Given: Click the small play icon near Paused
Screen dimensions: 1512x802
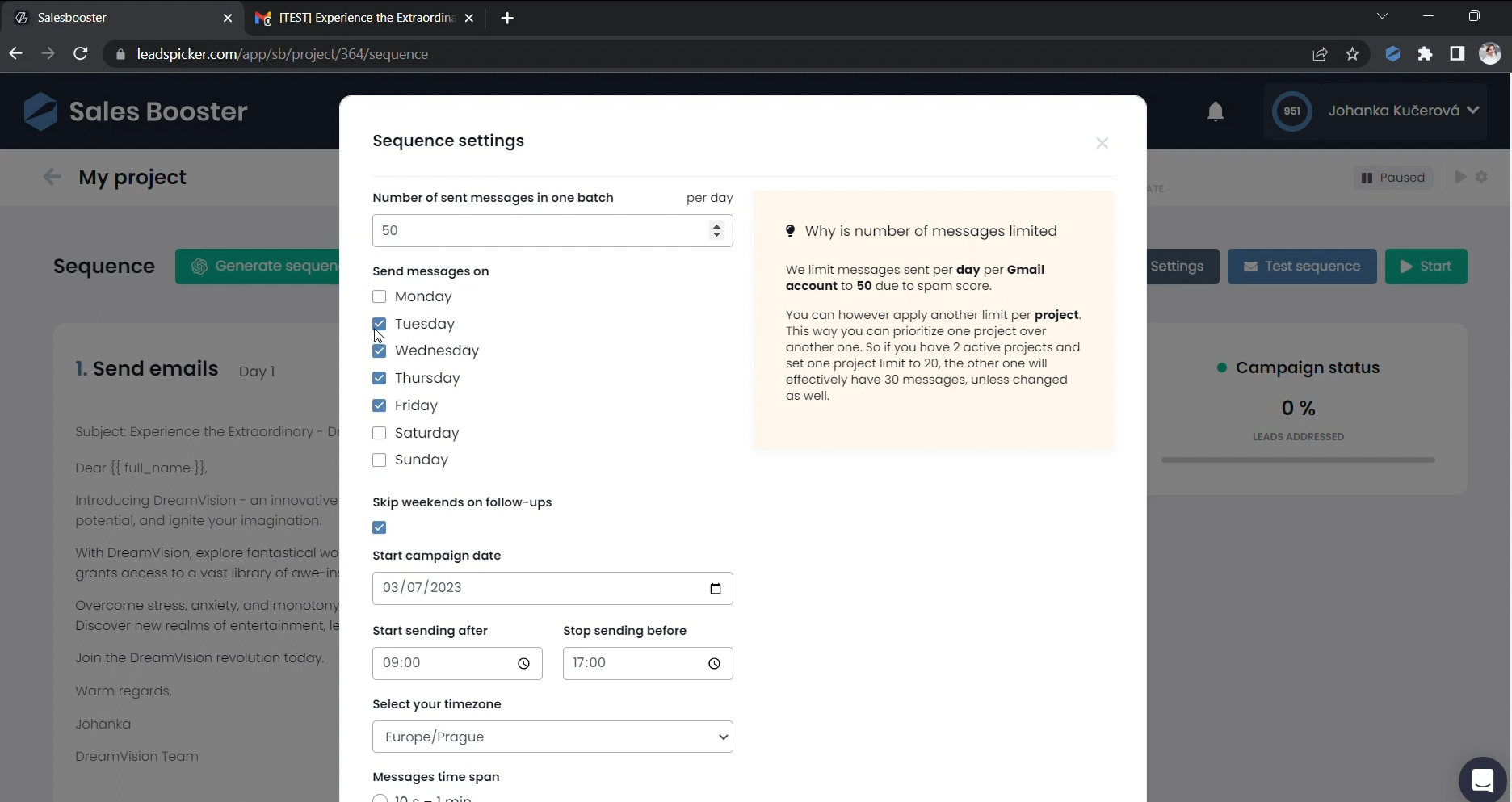Looking at the screenshot, I should tap(1460, 177).
